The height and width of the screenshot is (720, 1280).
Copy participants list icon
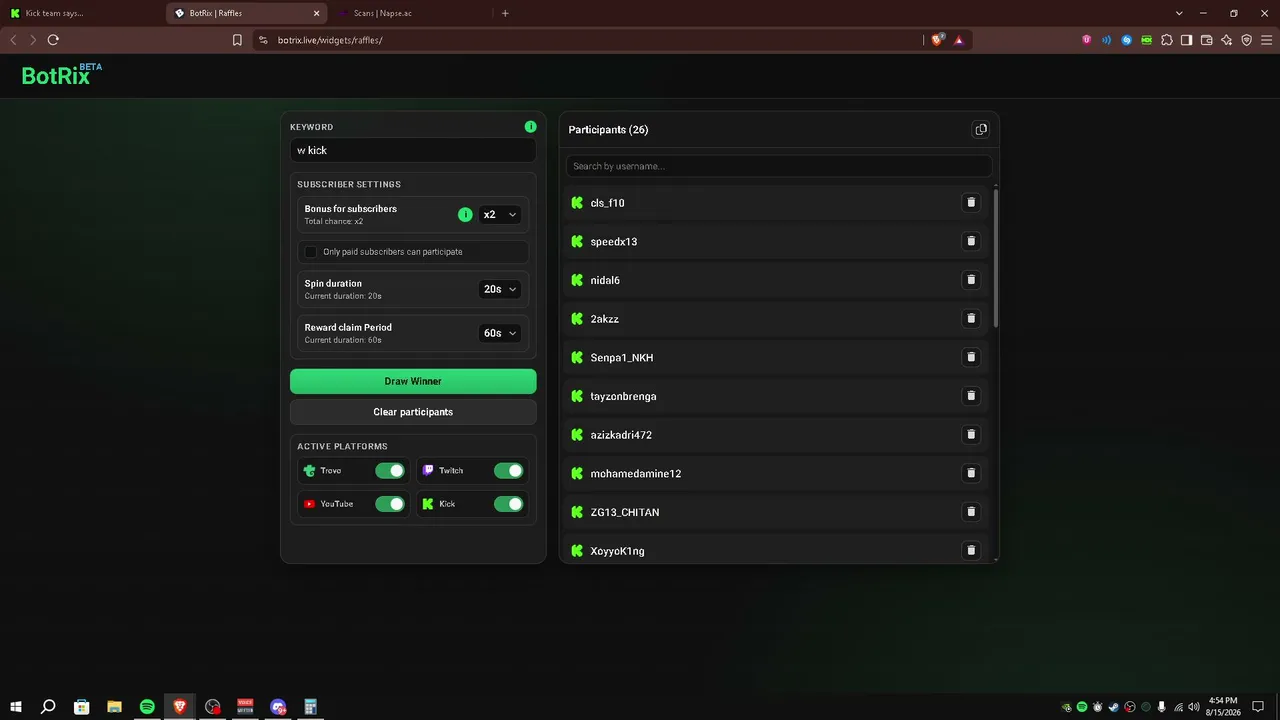point(981,130)
